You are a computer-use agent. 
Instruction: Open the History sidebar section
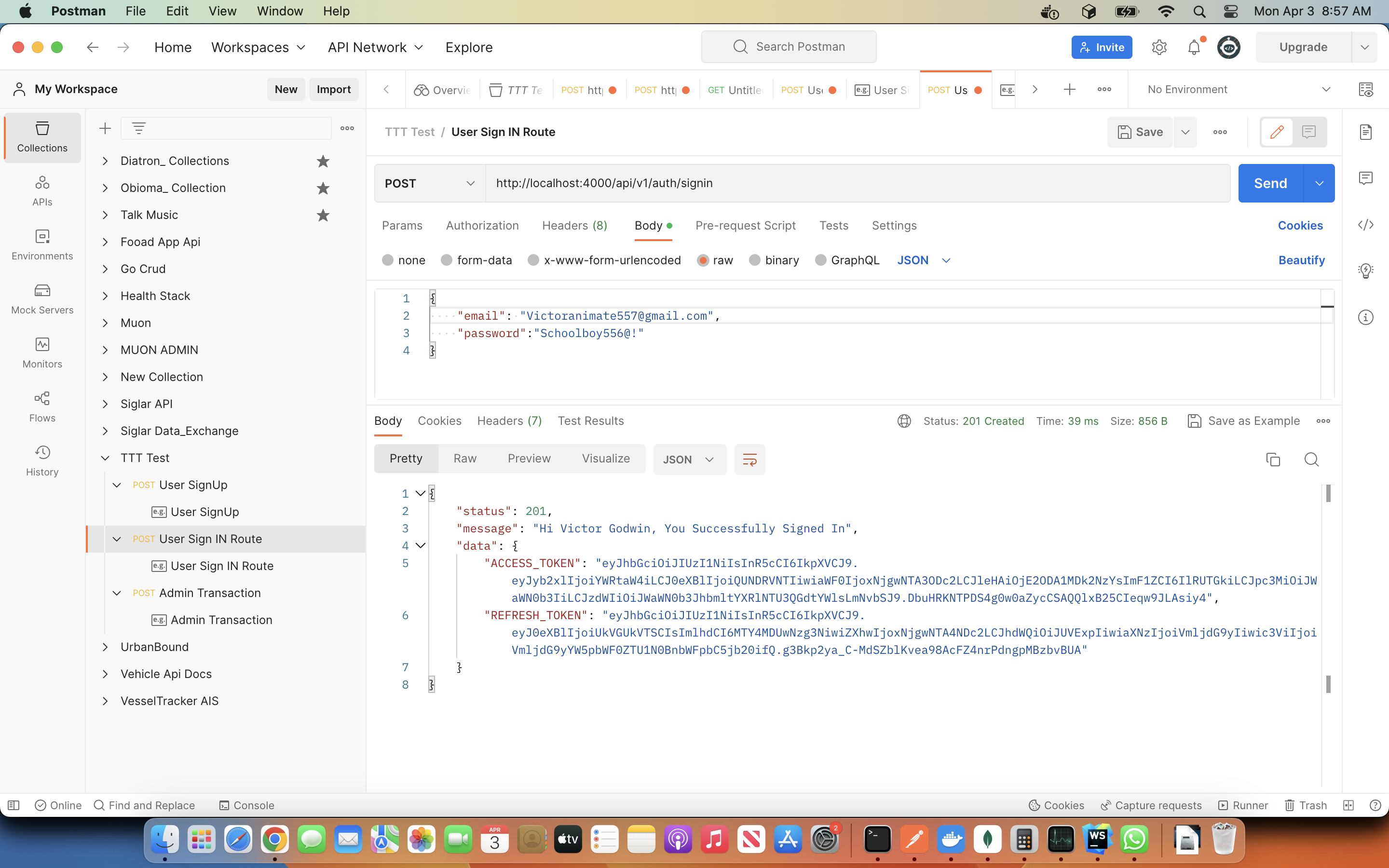[42, 461]
